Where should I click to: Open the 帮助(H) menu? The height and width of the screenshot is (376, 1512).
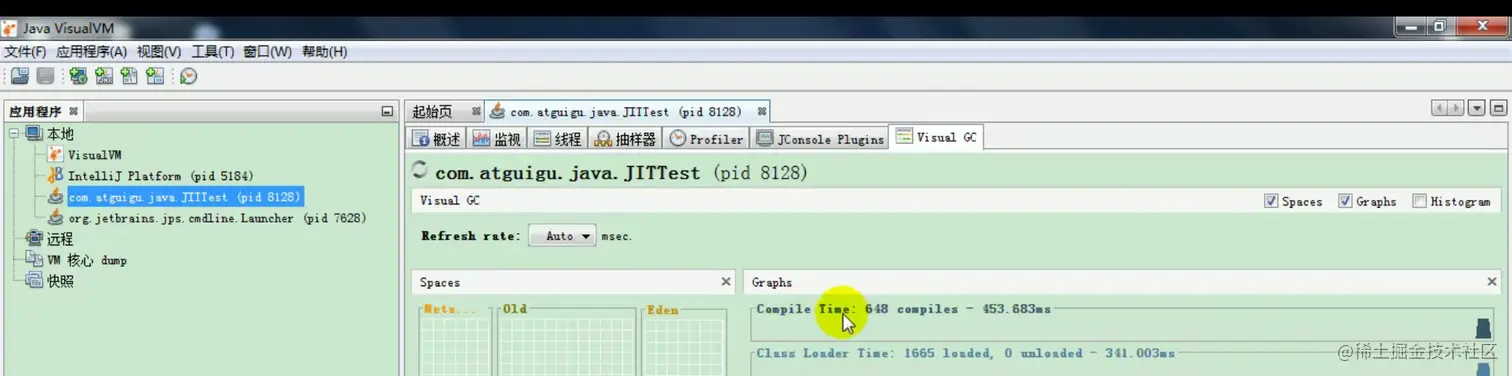click(x=324, y=52)
